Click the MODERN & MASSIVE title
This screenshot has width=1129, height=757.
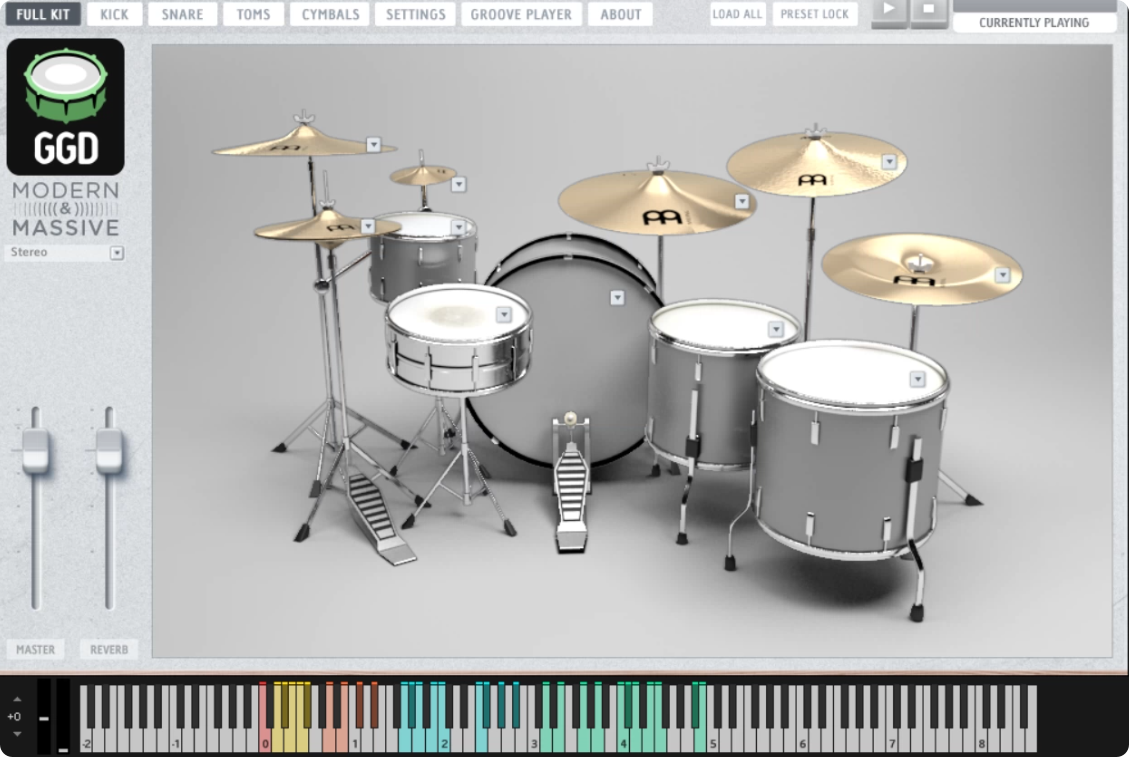click(x=66, y=209)
